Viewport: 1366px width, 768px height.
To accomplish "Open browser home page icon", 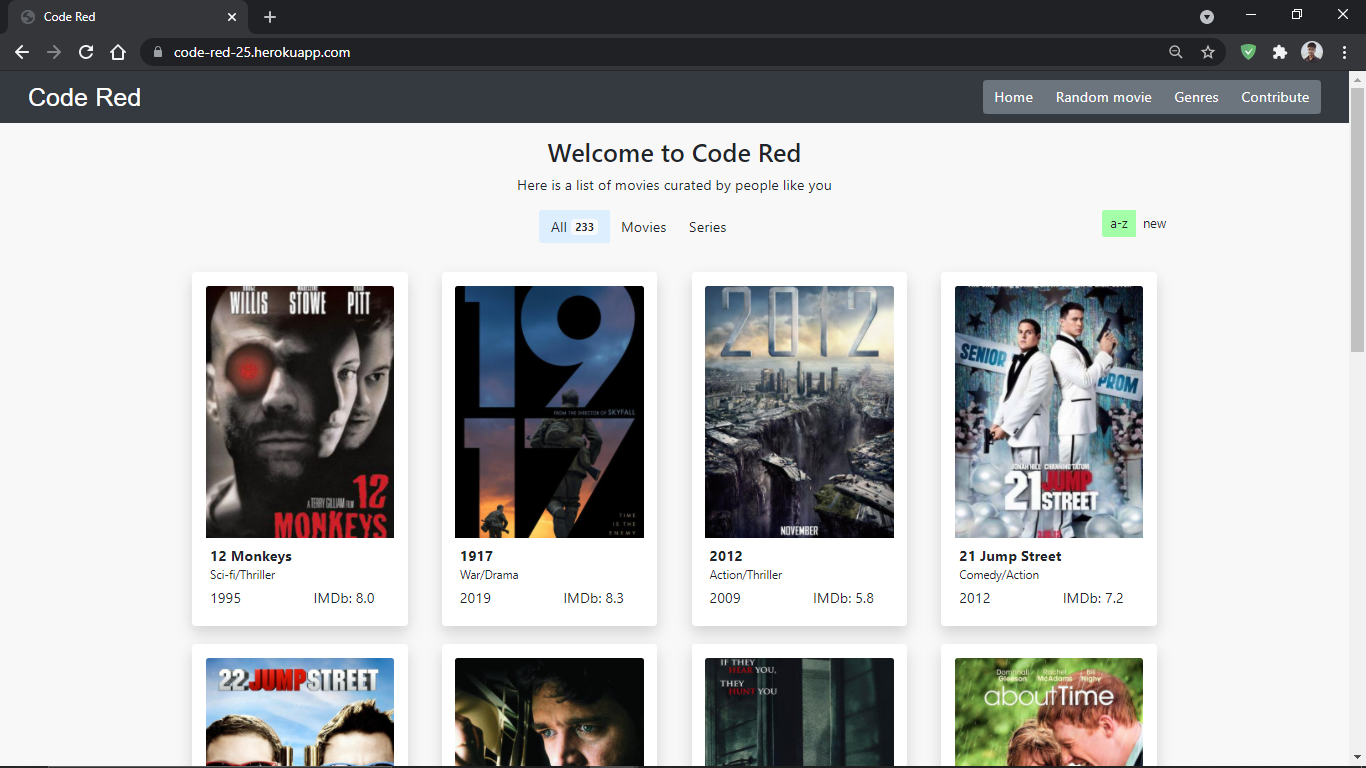I will click(x=118, y=52).
